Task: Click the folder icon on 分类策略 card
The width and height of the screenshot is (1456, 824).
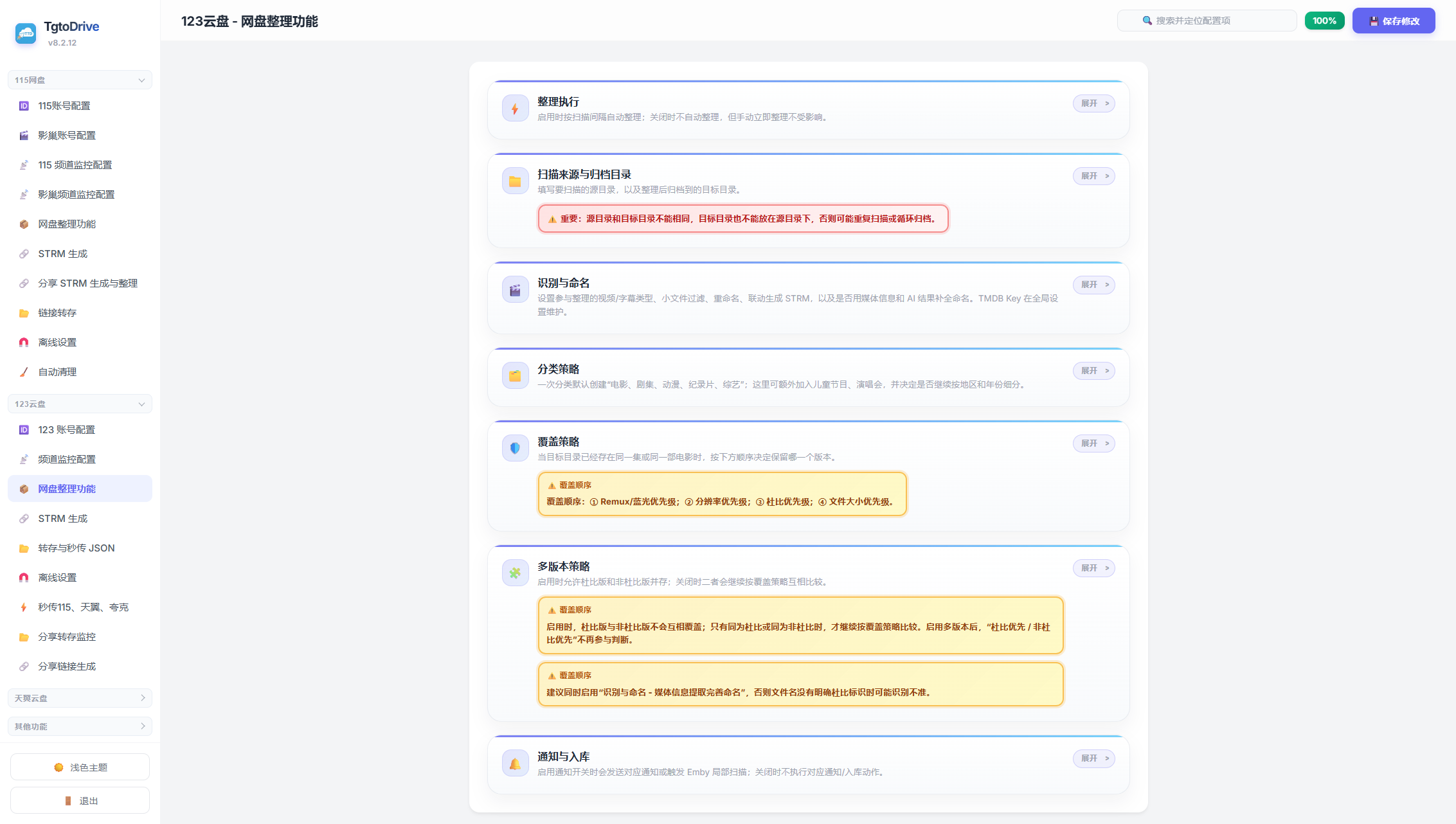Action: pyautogui.click(x=515, y=376)
